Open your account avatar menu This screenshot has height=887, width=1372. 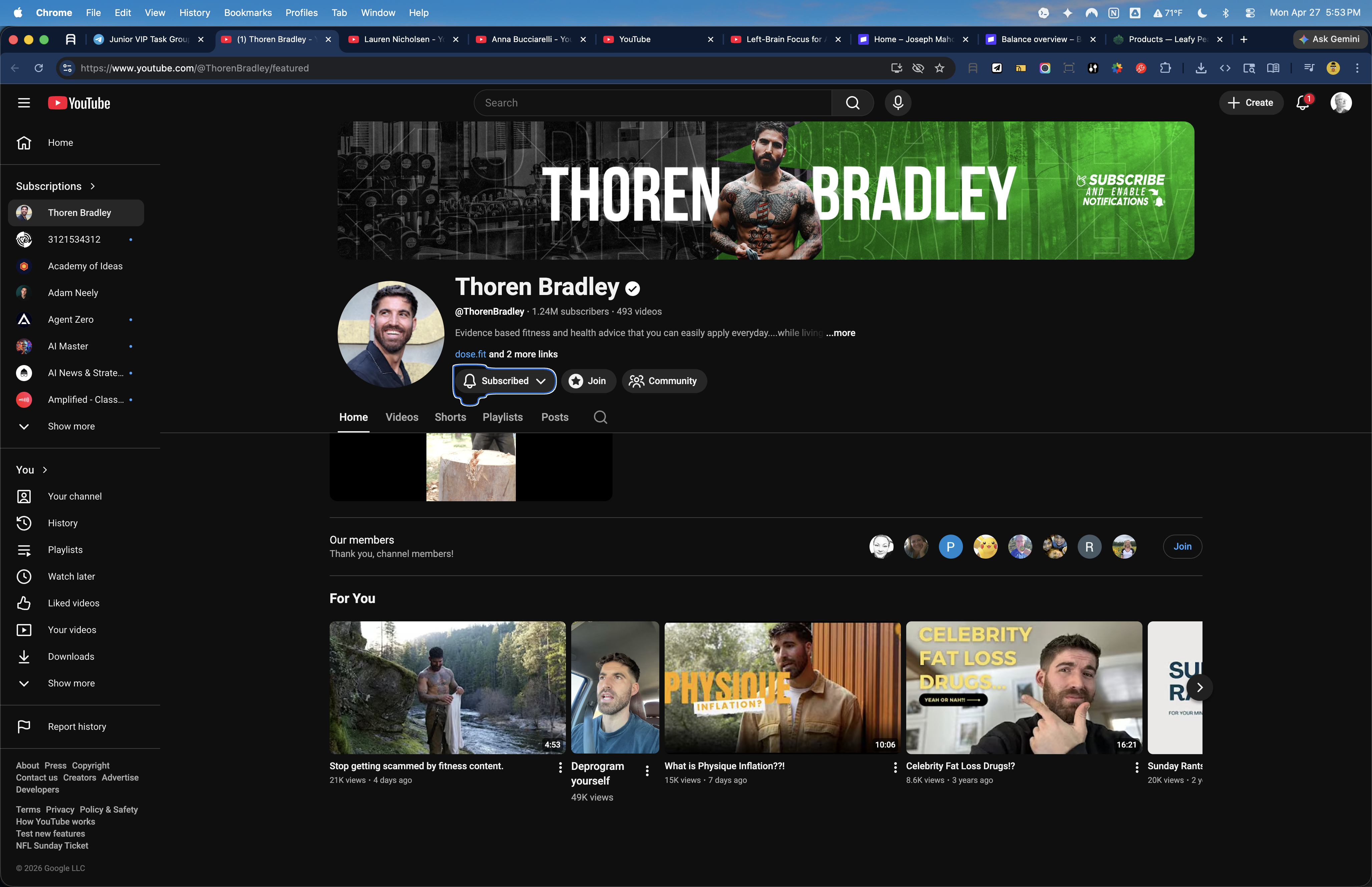coord(1341,103)
